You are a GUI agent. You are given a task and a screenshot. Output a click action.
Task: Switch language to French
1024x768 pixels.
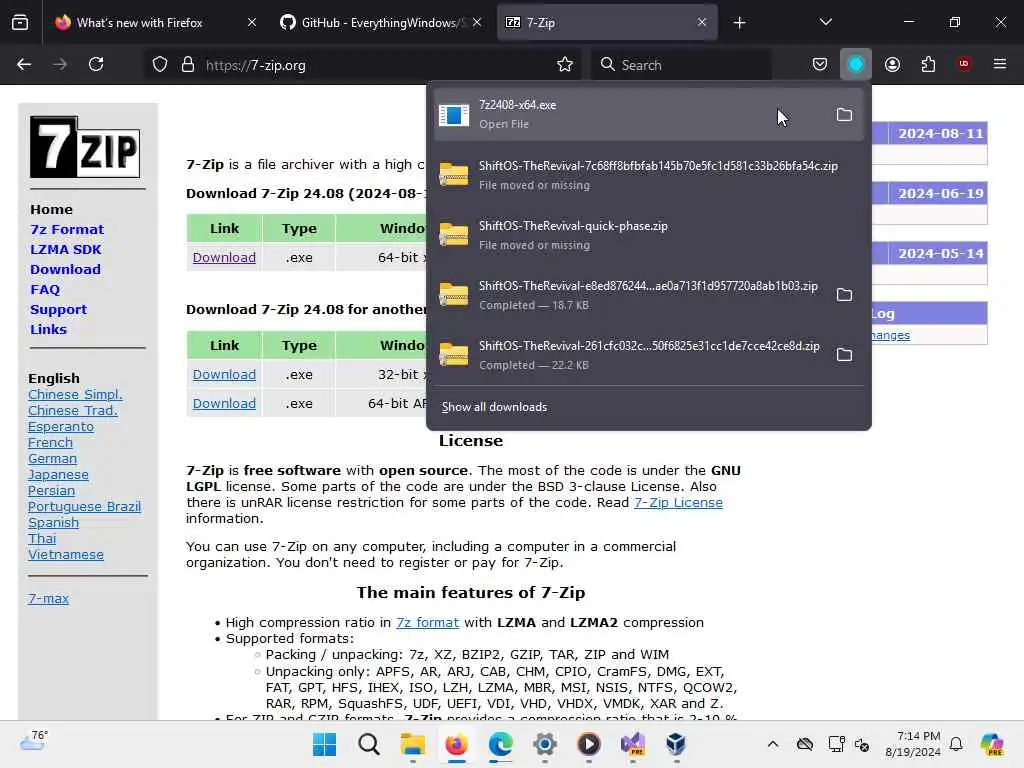50,442
